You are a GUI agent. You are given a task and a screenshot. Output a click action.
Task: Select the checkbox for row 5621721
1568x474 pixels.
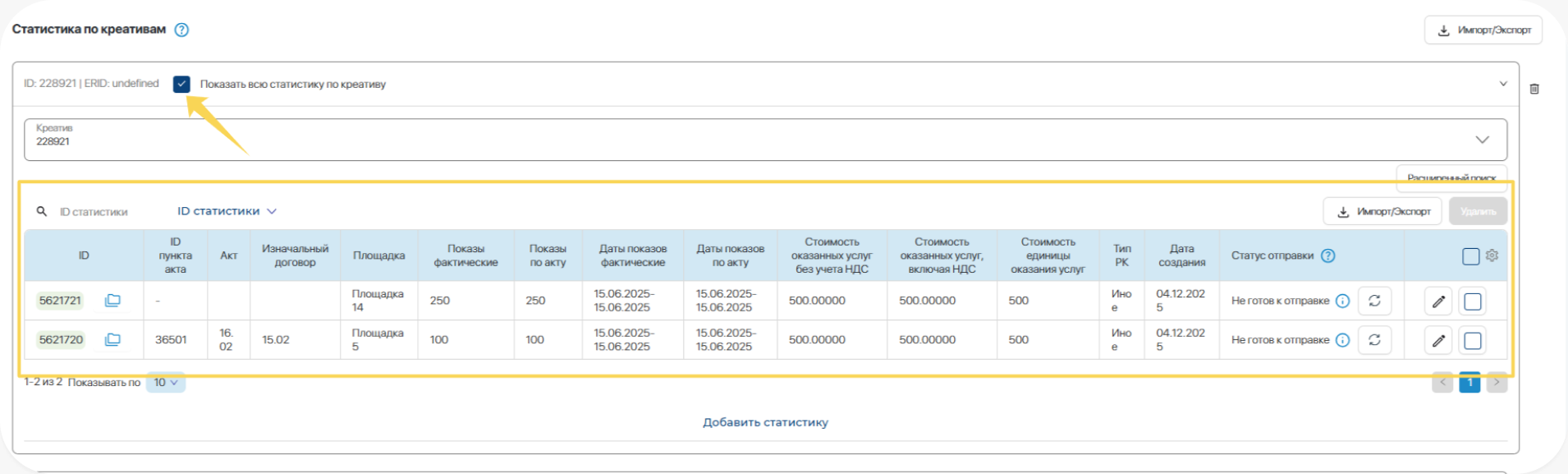point(1473,301)
